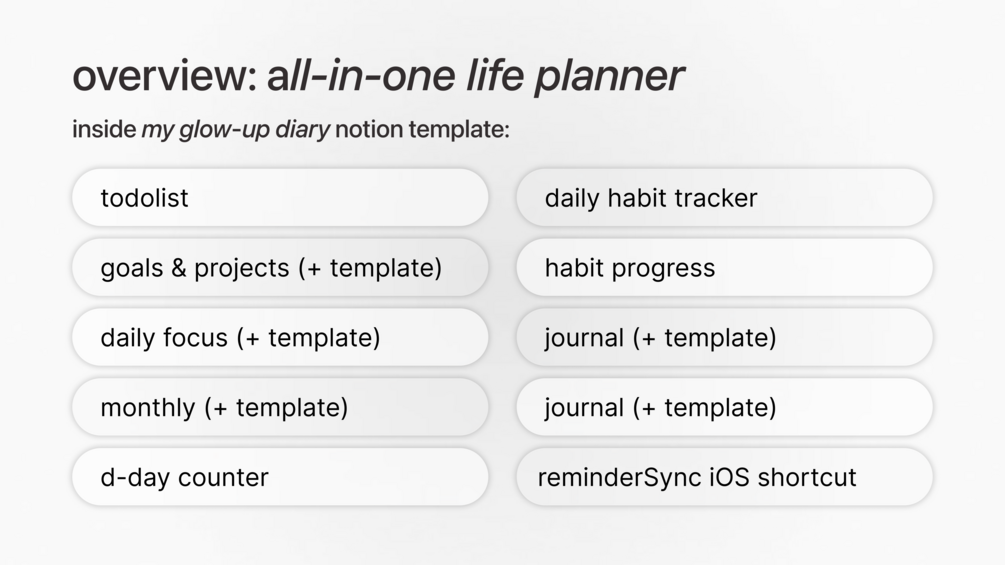Click the todolist pill
Screen dimensions: 1005x565
[280, 198]
